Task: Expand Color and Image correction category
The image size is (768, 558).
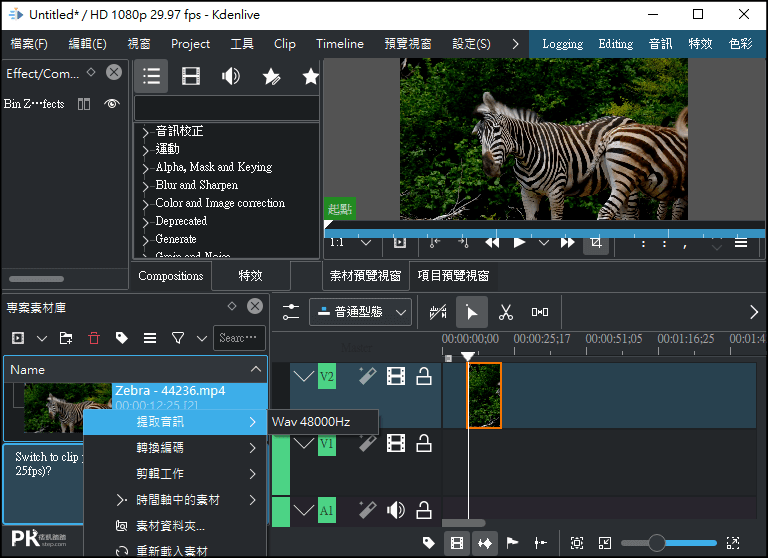Action: 145,204
